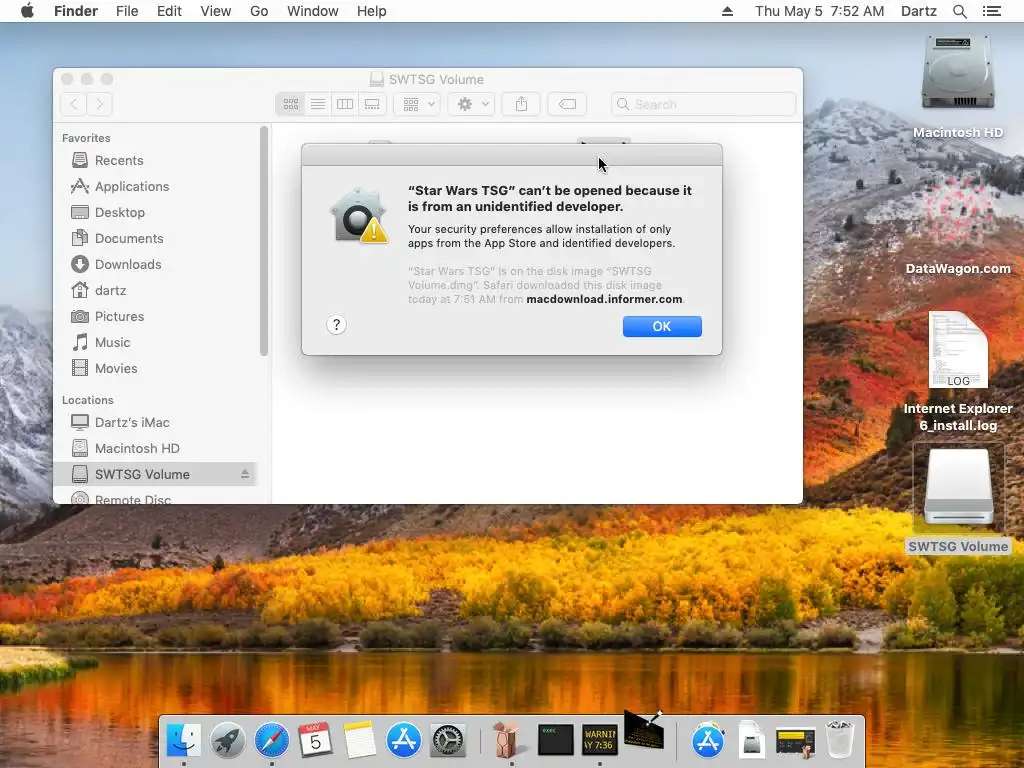Click the date and time in the menu bar
This screenshot has width=1024, height=768.
(820, 11)
